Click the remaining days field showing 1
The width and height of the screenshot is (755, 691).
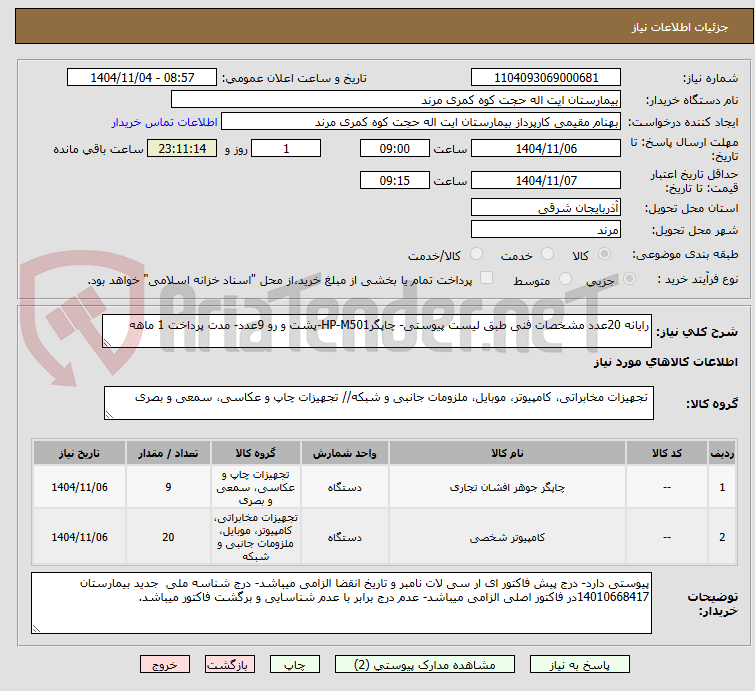[286, 148]
